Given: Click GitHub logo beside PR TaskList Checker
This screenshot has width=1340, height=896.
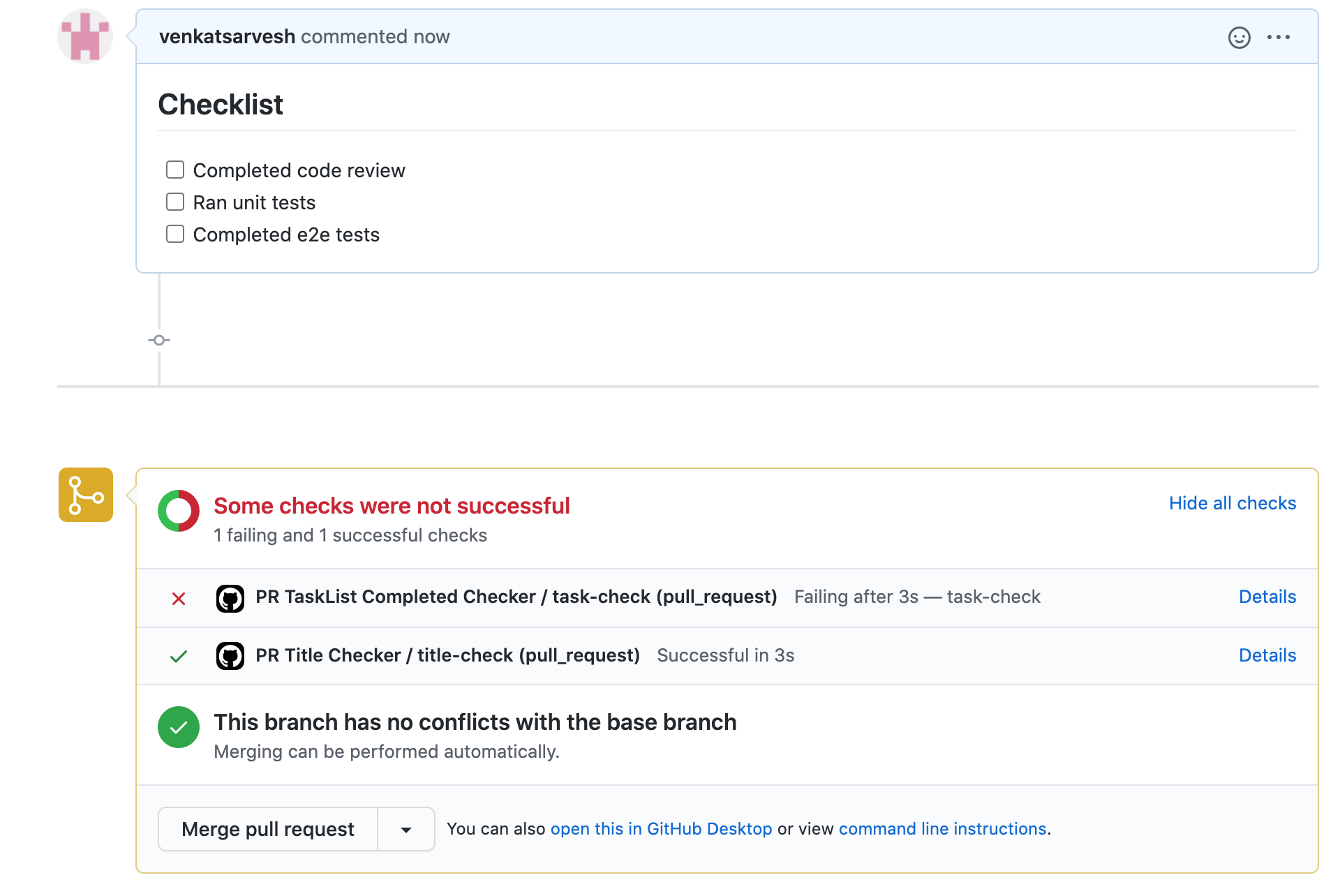Looking at the screenshot, I should 230,598.
